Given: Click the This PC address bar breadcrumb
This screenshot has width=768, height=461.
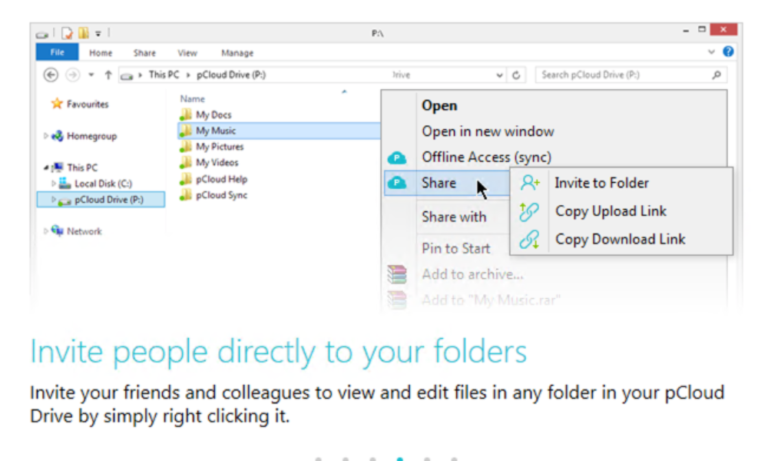Looking at the screenshot, I should click(164, 75).
